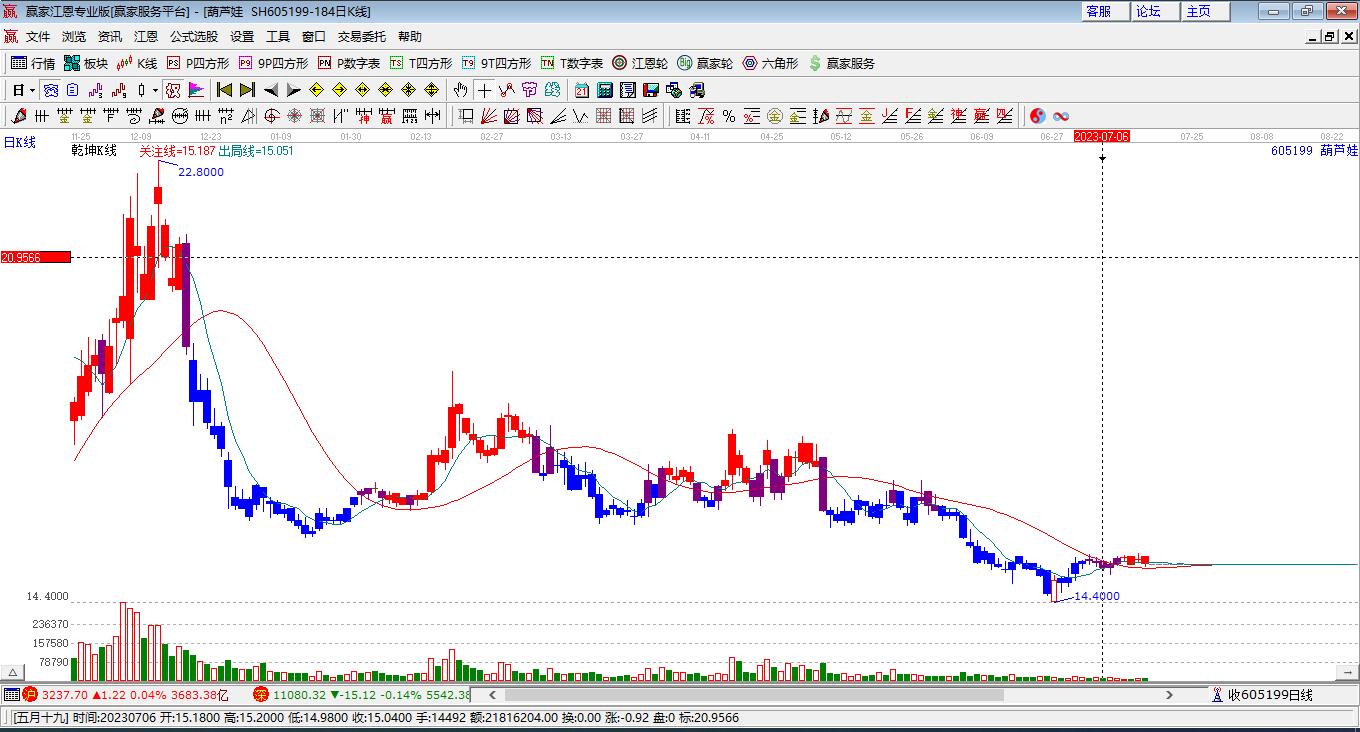Jump to last bar icon
This screenshot has height=732, width=1360.
tap(247, 90)
